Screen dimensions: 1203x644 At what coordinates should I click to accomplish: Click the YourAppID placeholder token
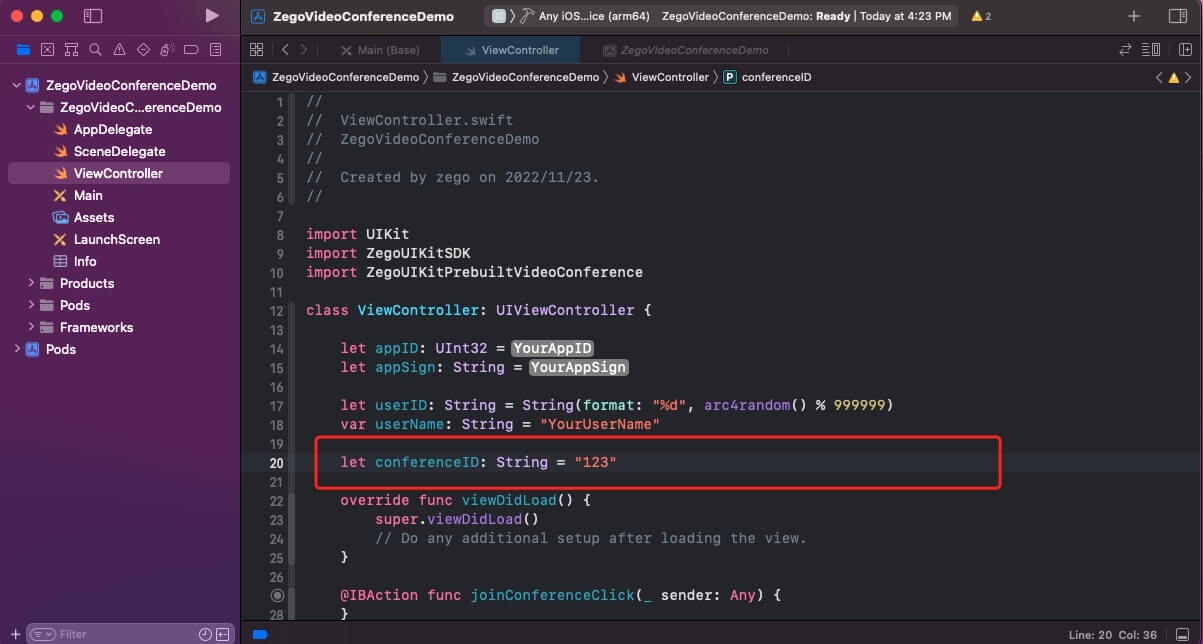(553, 348)
